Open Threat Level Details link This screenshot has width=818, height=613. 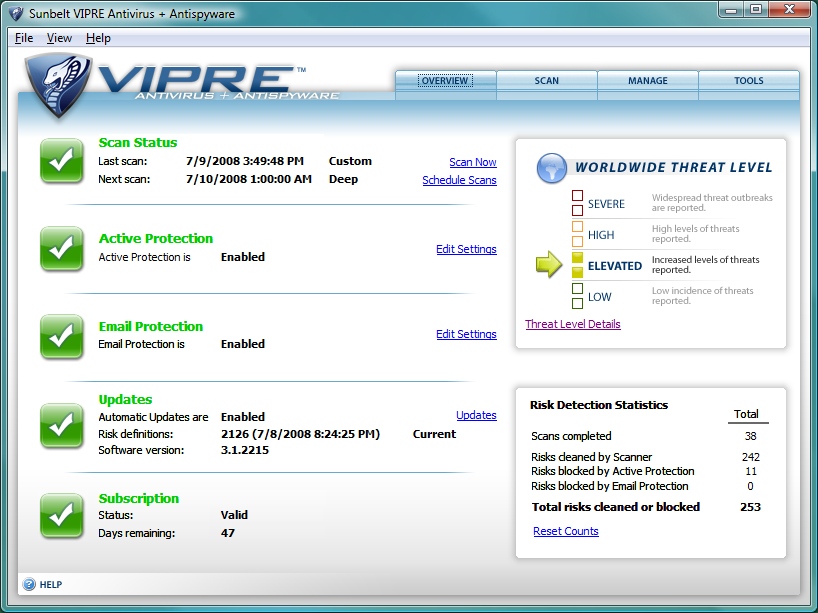(x=573, y=324)
